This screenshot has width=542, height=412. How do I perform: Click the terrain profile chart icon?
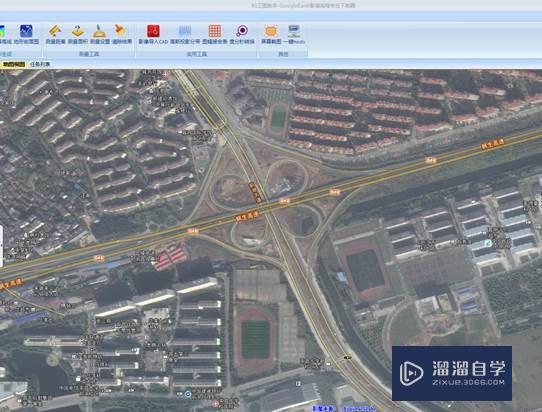[x=26, y=31]
